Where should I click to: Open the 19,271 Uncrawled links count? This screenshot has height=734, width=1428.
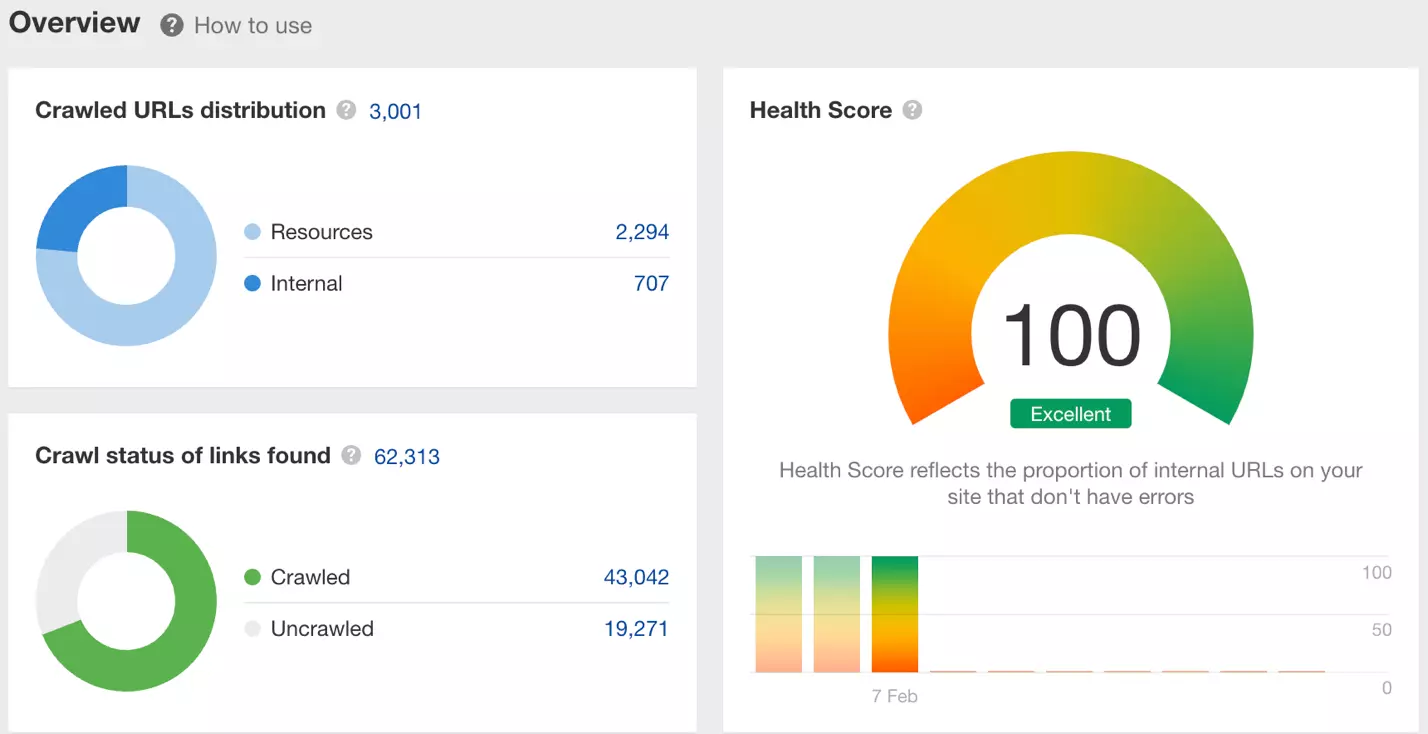click(x=636, y=629)
